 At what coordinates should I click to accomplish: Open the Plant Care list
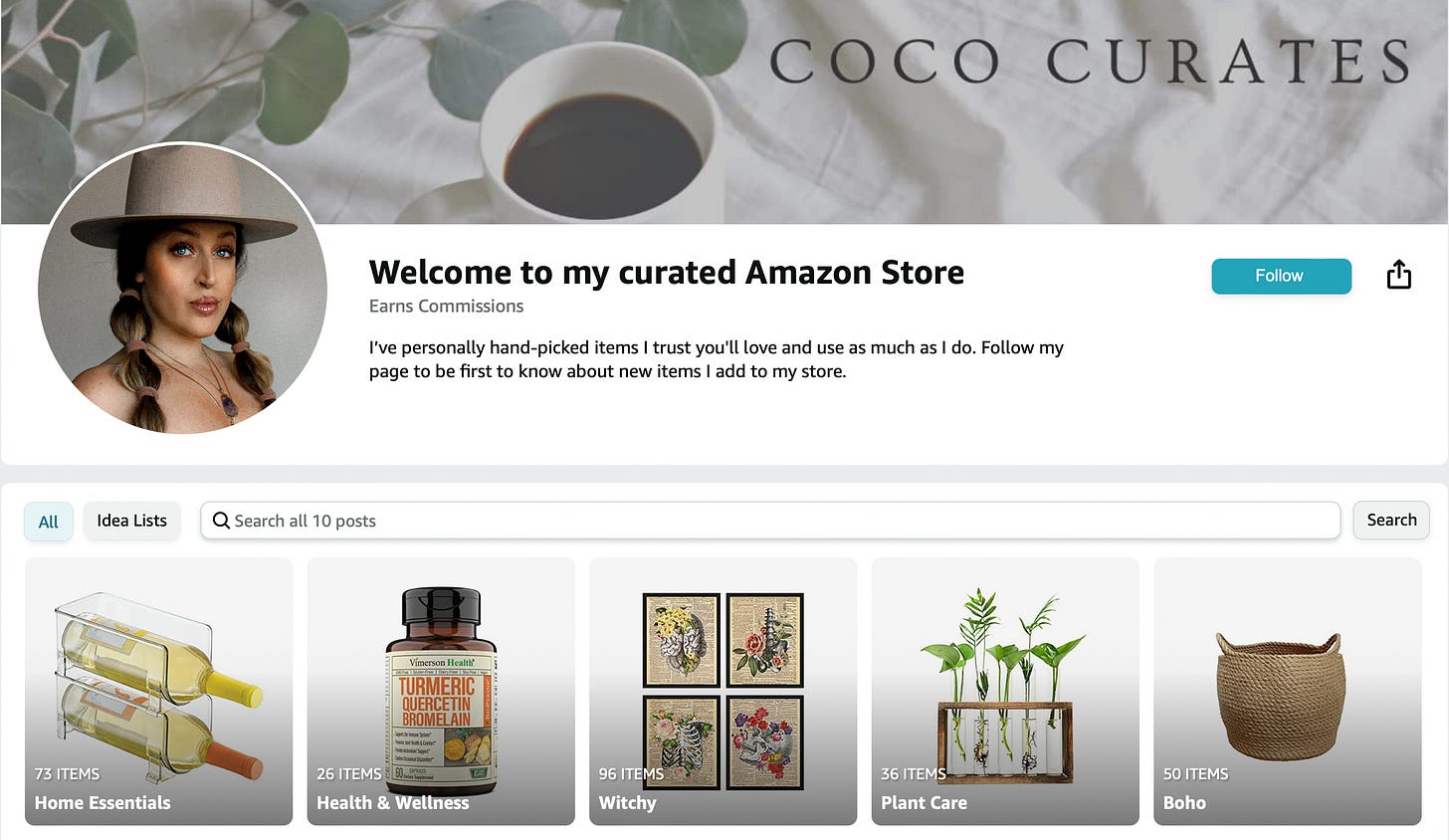click(x=1005, y=692)
